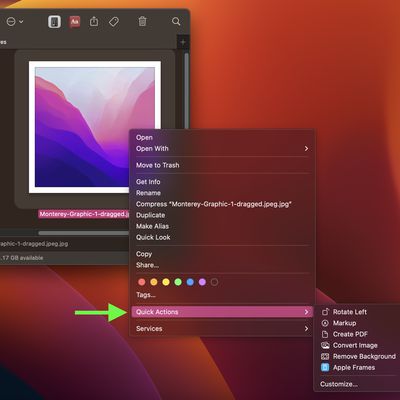Click the Rotate Left icon

(325, 312)
